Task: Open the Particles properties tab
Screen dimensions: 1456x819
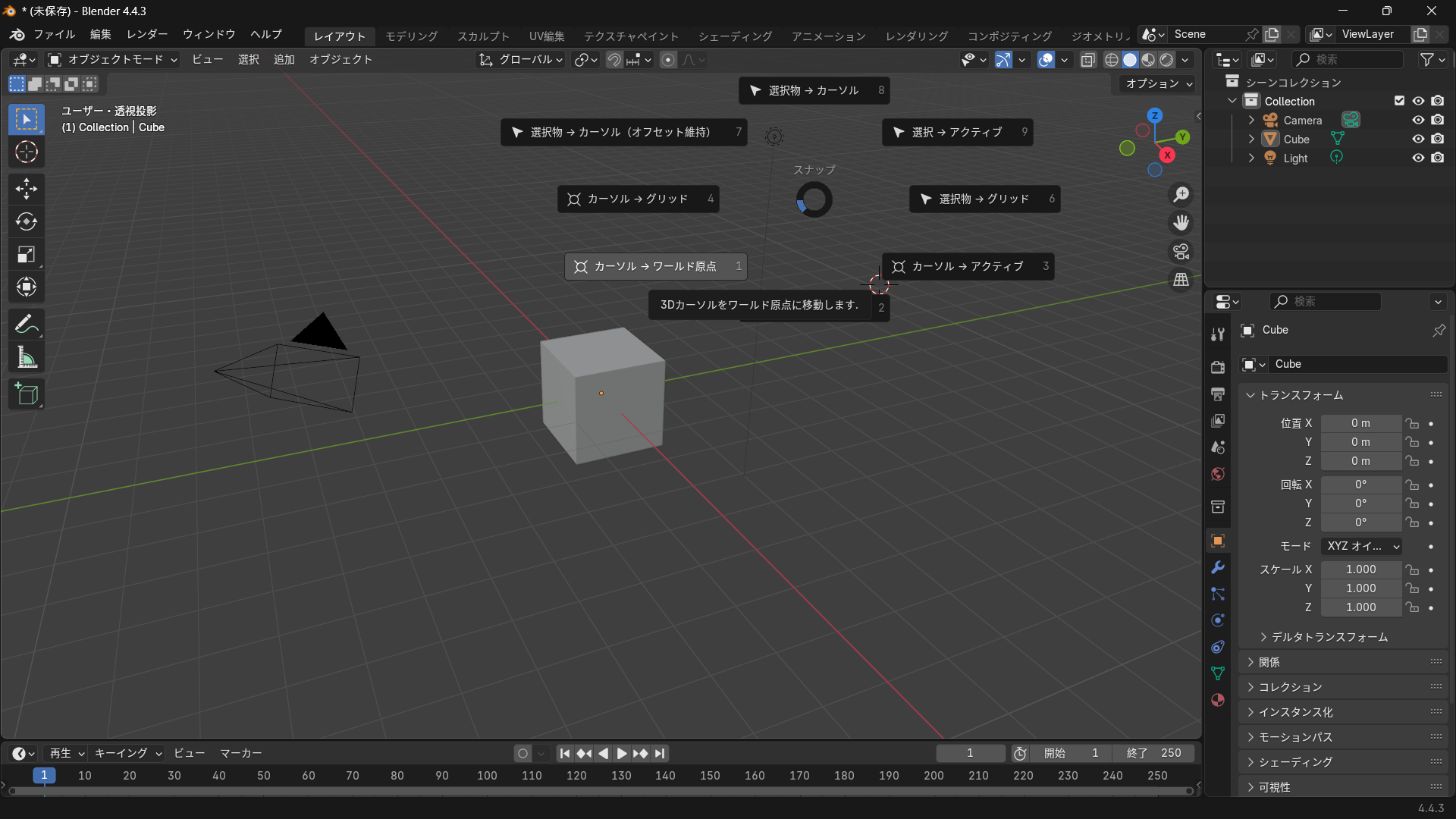Action: click(x=1218, y=594)
